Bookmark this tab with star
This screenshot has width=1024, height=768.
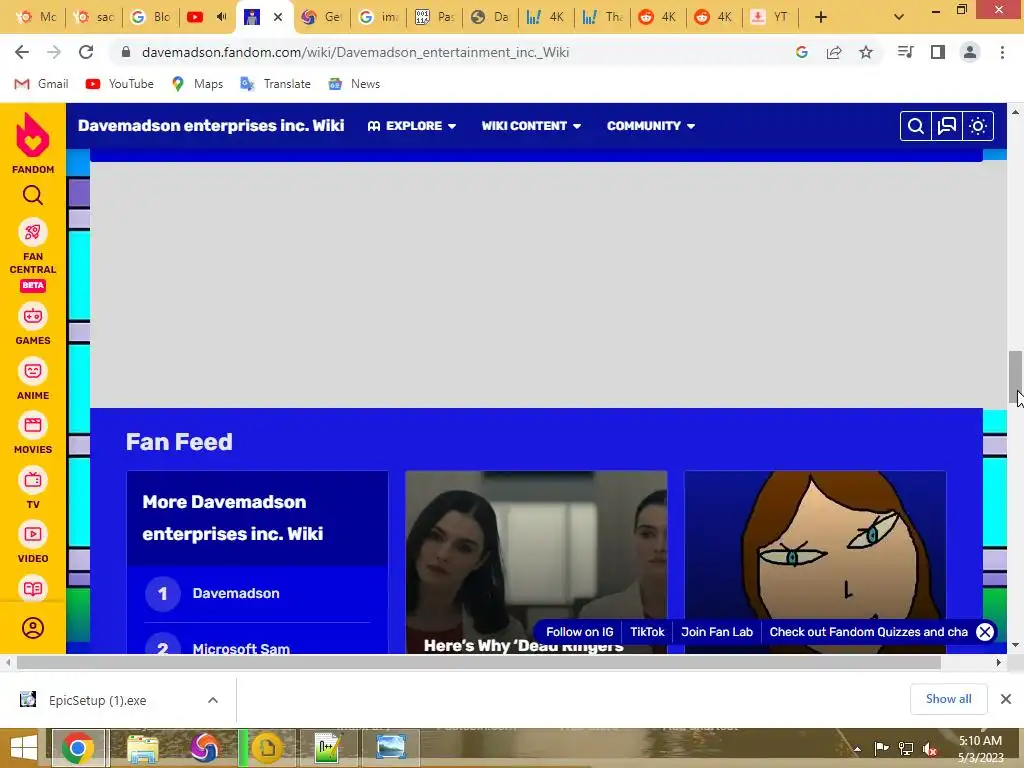tap(866, 52)
